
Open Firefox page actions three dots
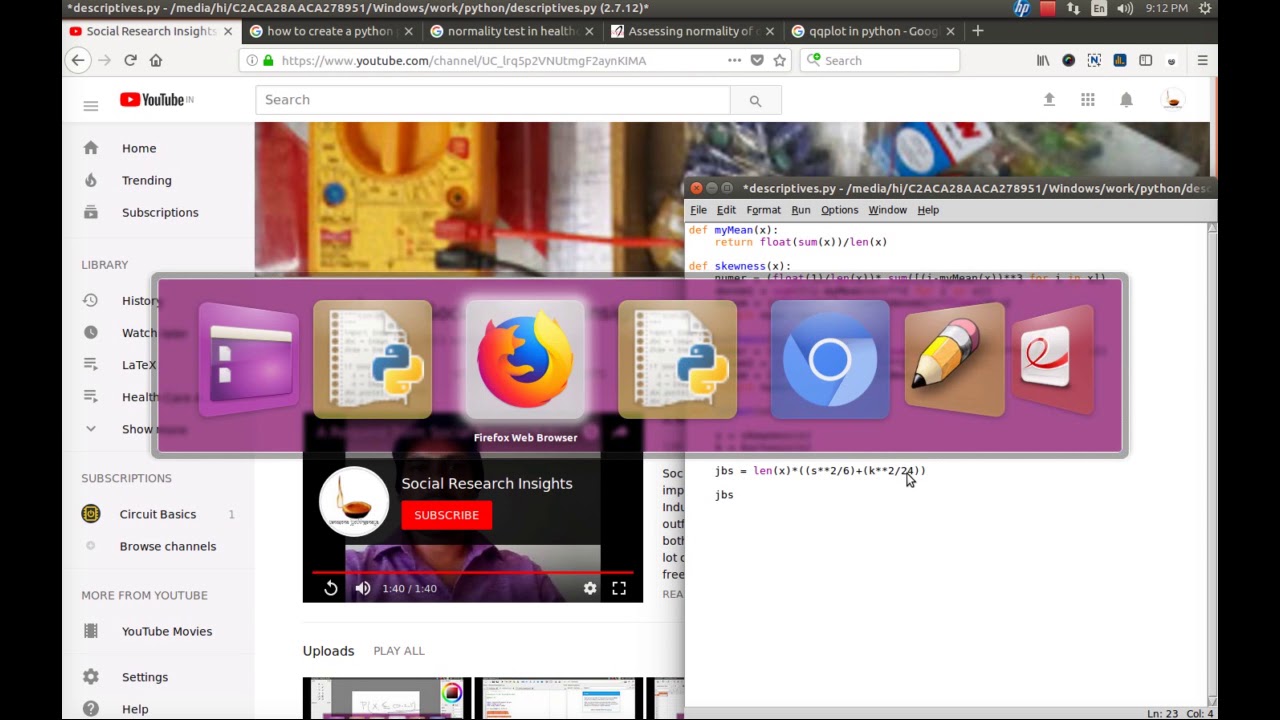[734, 60]
